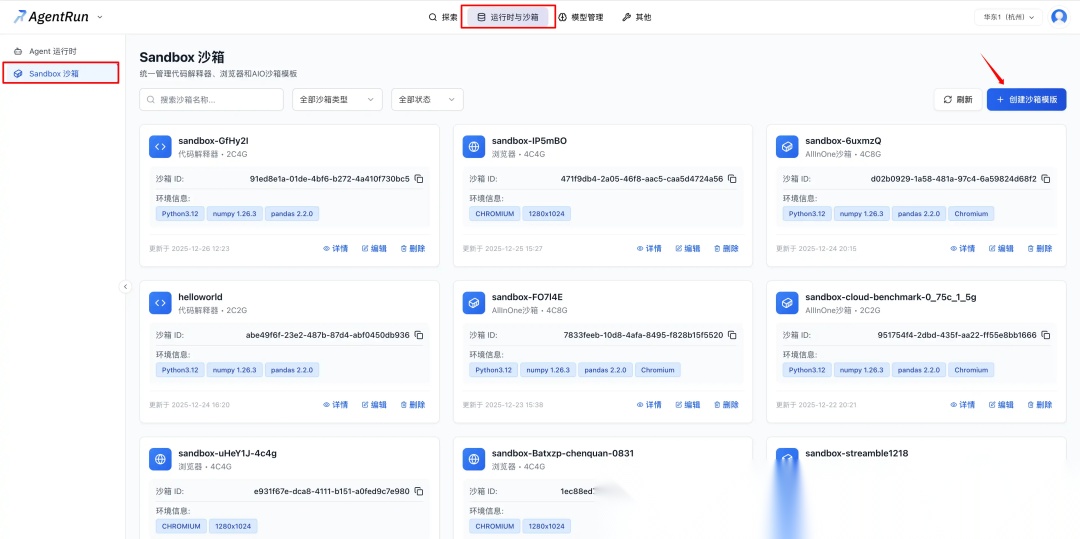1080x539 pixels.
Task: Copy sandbox ID for sandbox-6uxmzQ
Action: 1046,179
